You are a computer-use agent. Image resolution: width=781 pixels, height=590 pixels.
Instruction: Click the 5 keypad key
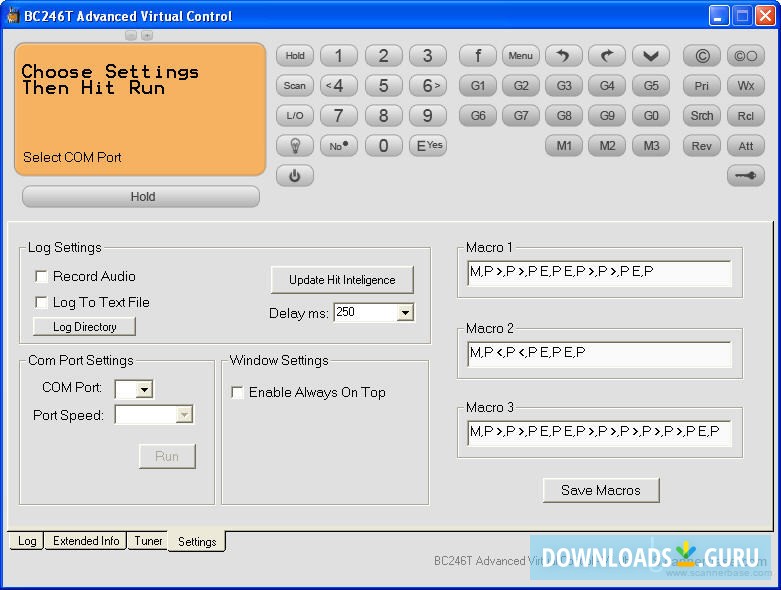[x=384, y=86]
